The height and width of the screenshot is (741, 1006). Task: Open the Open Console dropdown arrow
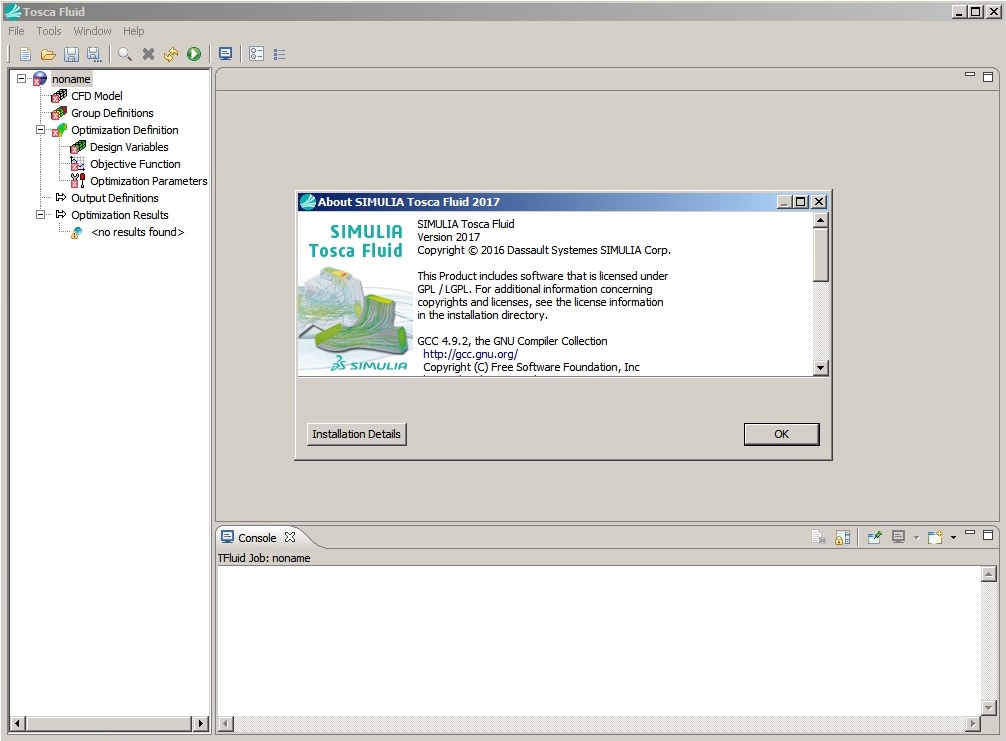pyautogui.click(x=953, y=538)
